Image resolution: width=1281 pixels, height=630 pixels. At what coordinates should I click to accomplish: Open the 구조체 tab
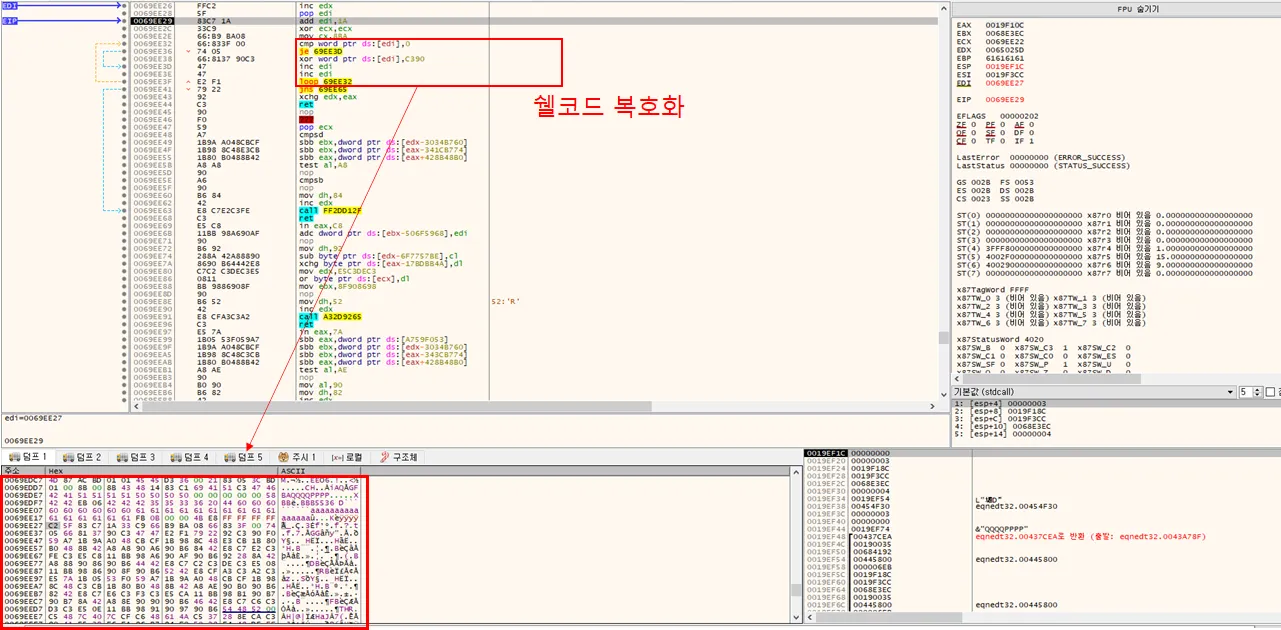coord(398,457)
